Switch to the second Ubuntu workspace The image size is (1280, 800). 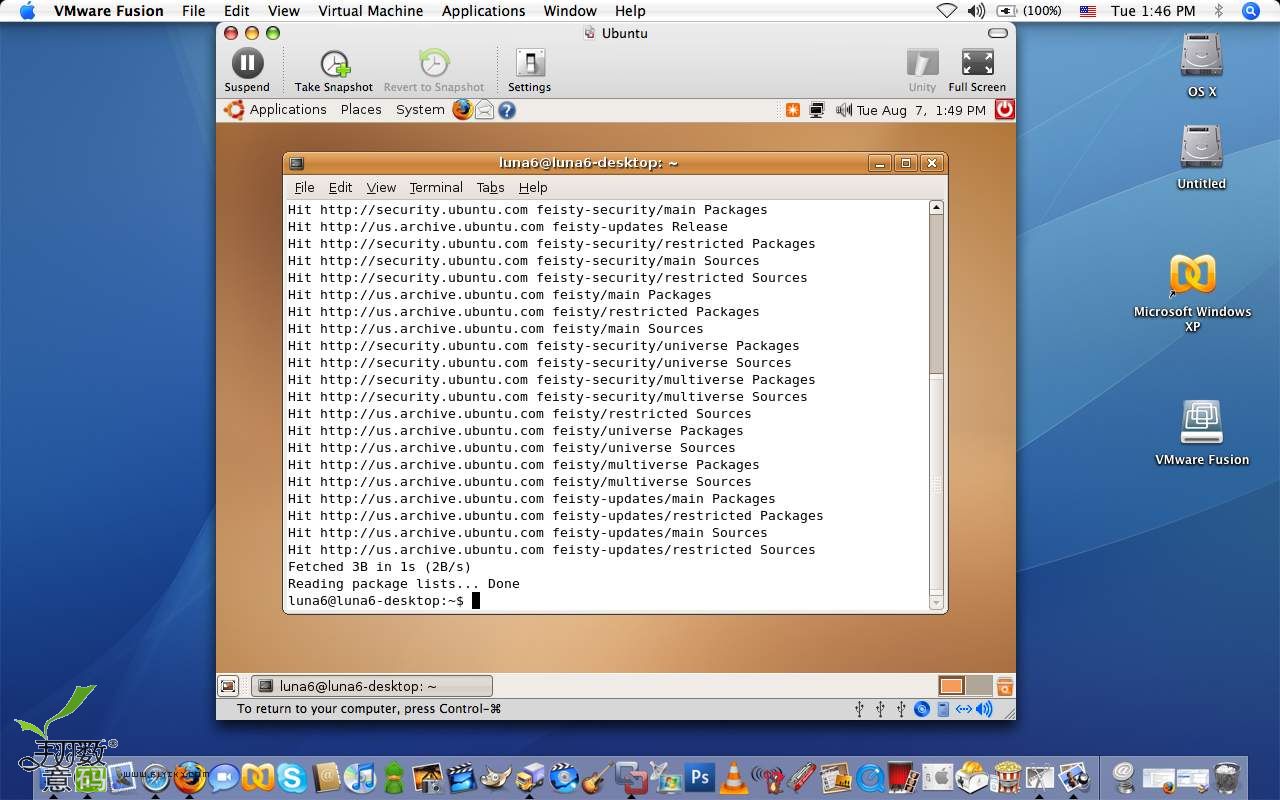979,686
